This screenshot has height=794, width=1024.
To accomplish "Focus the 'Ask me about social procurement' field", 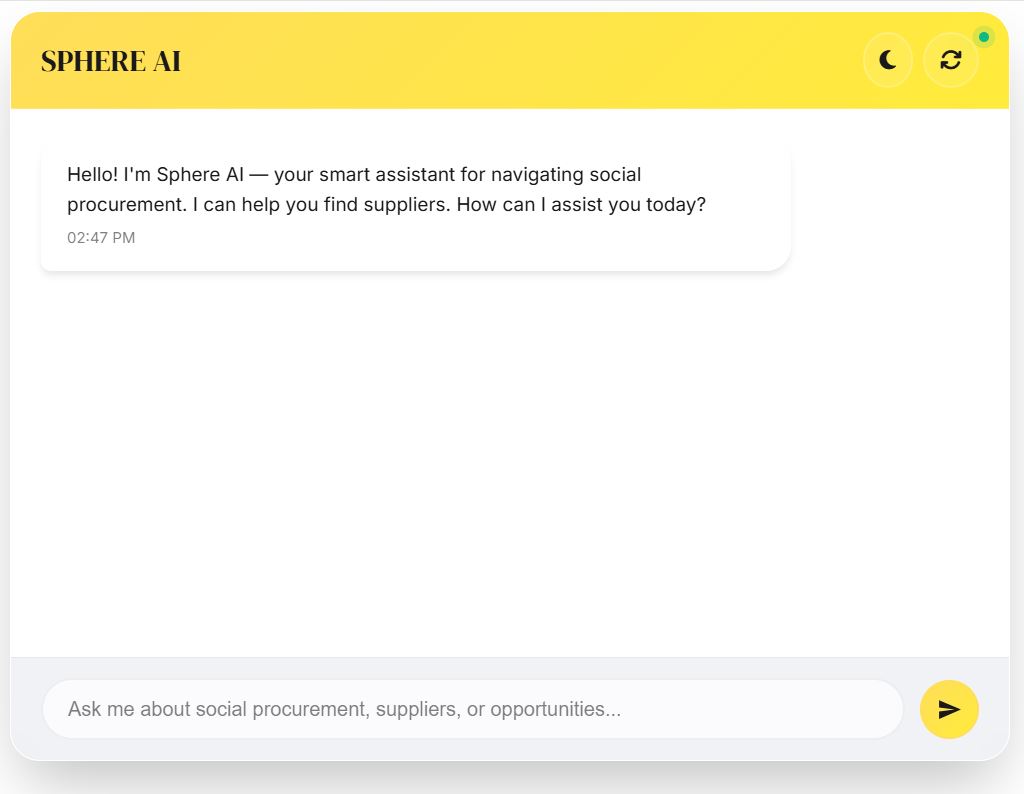I will tap(472, 709).
